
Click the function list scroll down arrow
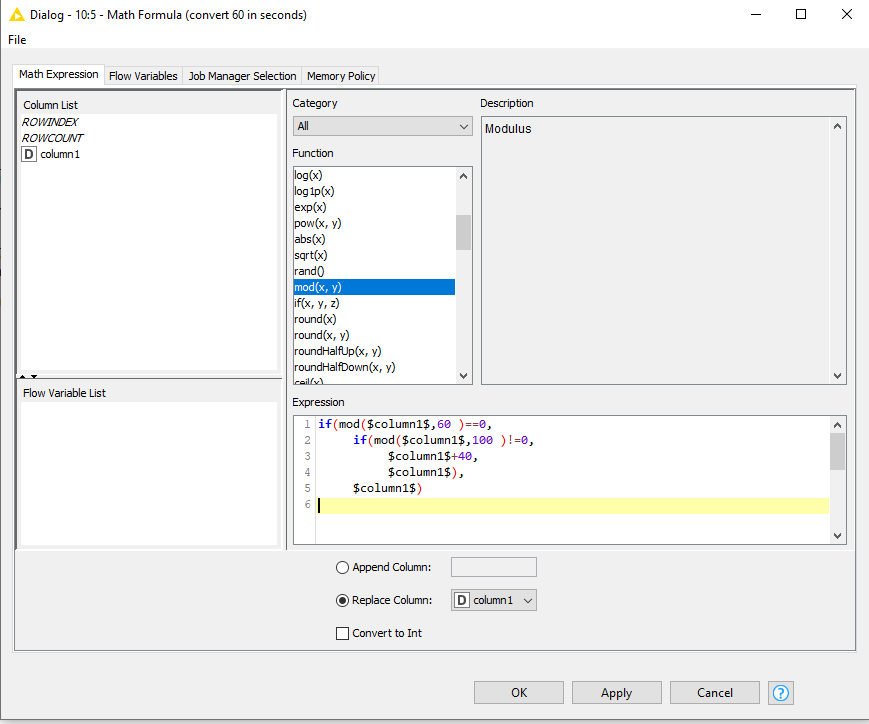tap(463, 375)
